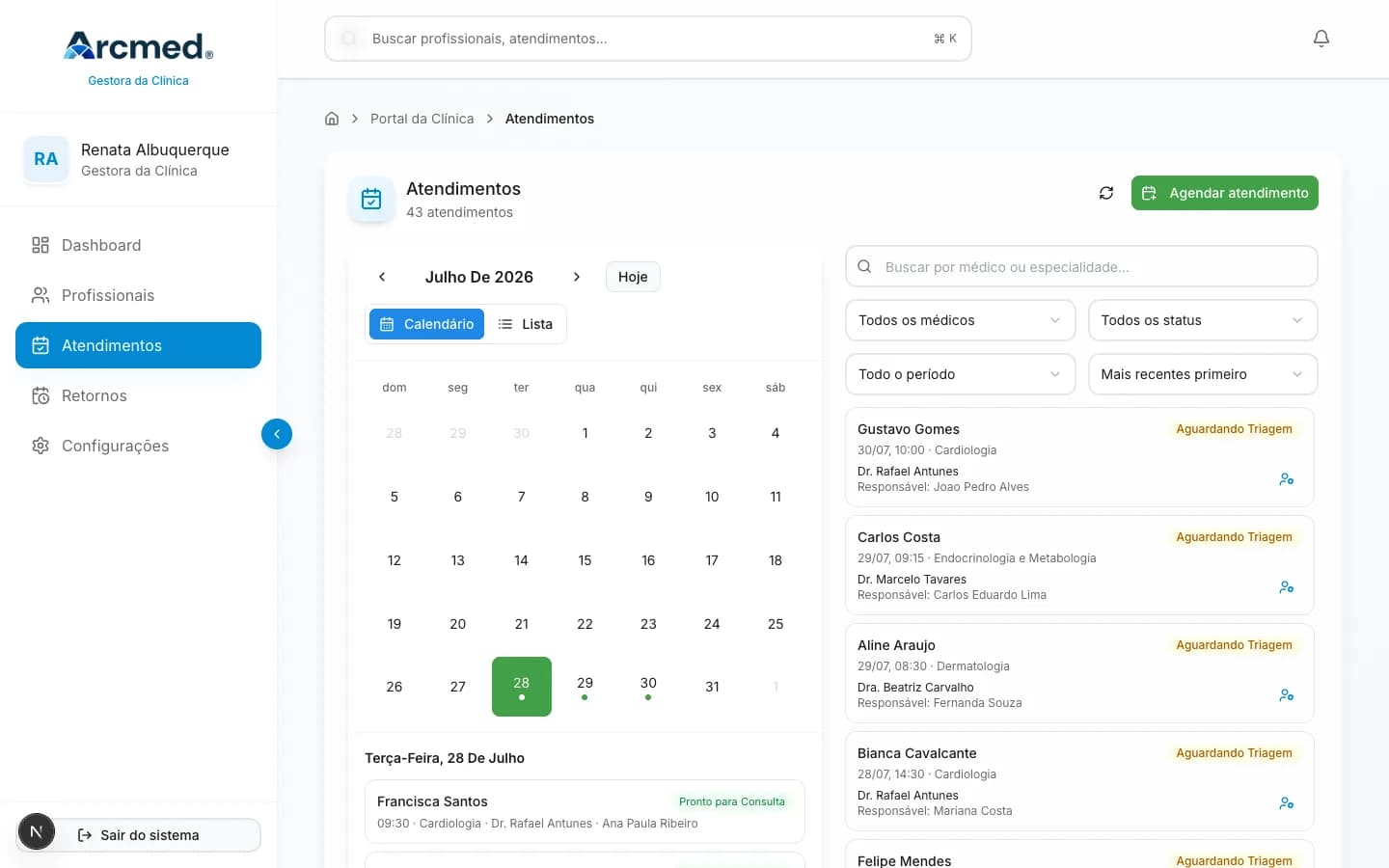Open Carlos Costa appointment card
Viewport: 1389px width, 868px height.
click(1079, 565)
